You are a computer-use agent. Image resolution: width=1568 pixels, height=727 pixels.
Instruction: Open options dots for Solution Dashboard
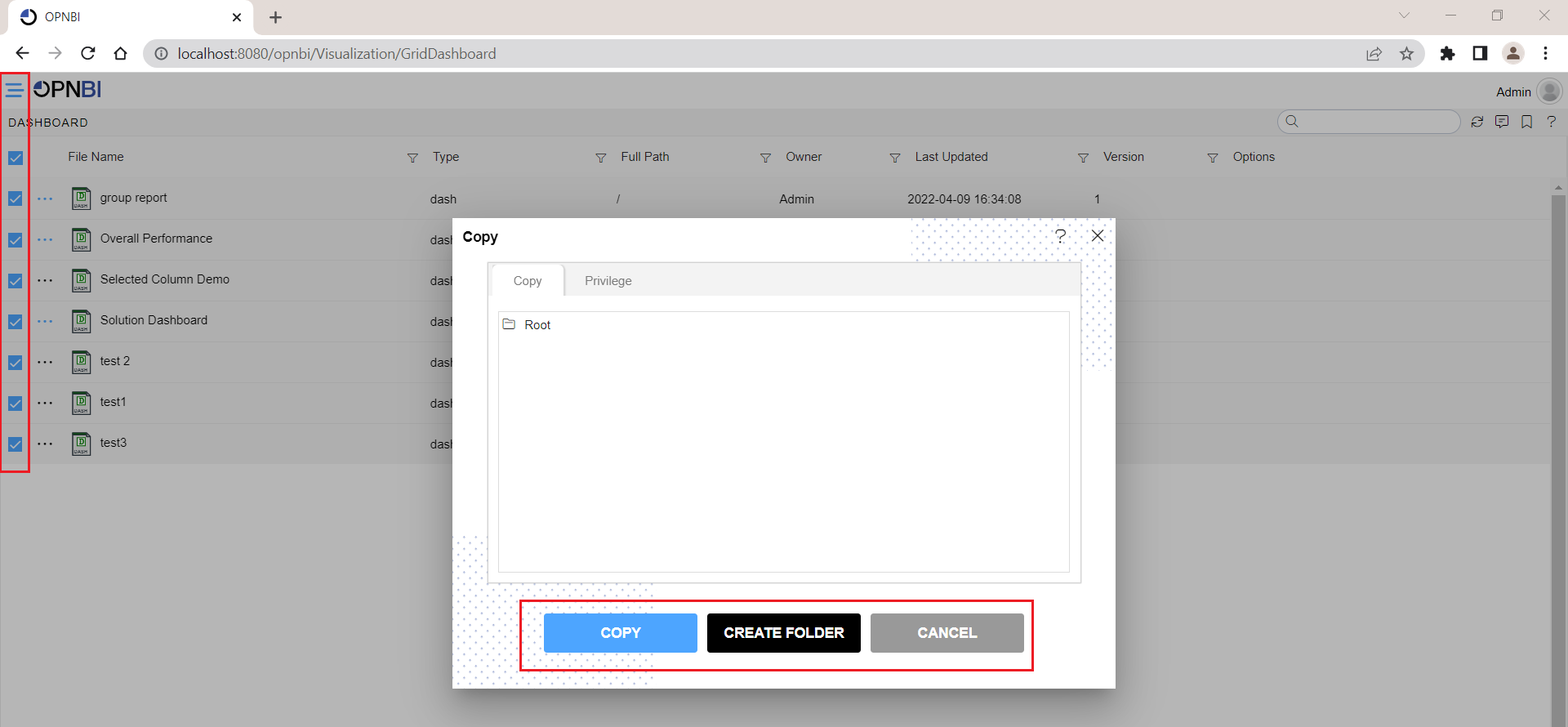pos(45,321)
